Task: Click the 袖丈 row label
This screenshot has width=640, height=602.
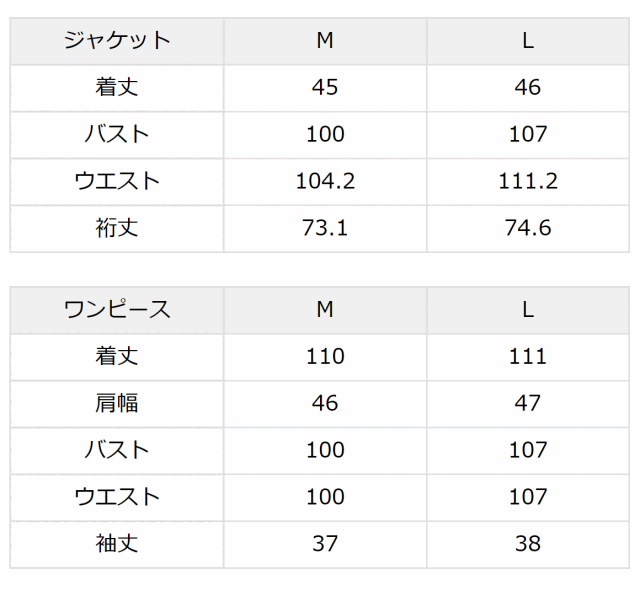Action: coord(117,544)
